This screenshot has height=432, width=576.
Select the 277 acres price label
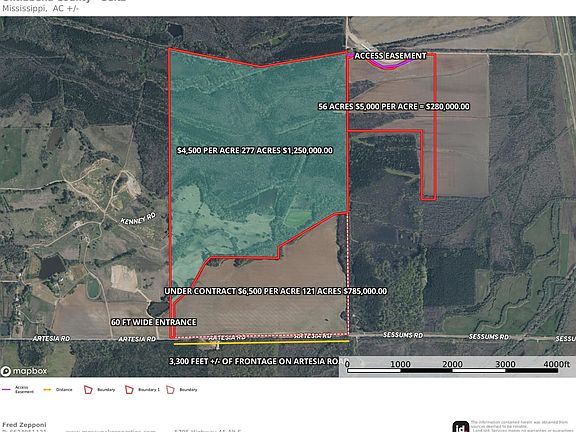pyautogui.click(x=255, y=150)
